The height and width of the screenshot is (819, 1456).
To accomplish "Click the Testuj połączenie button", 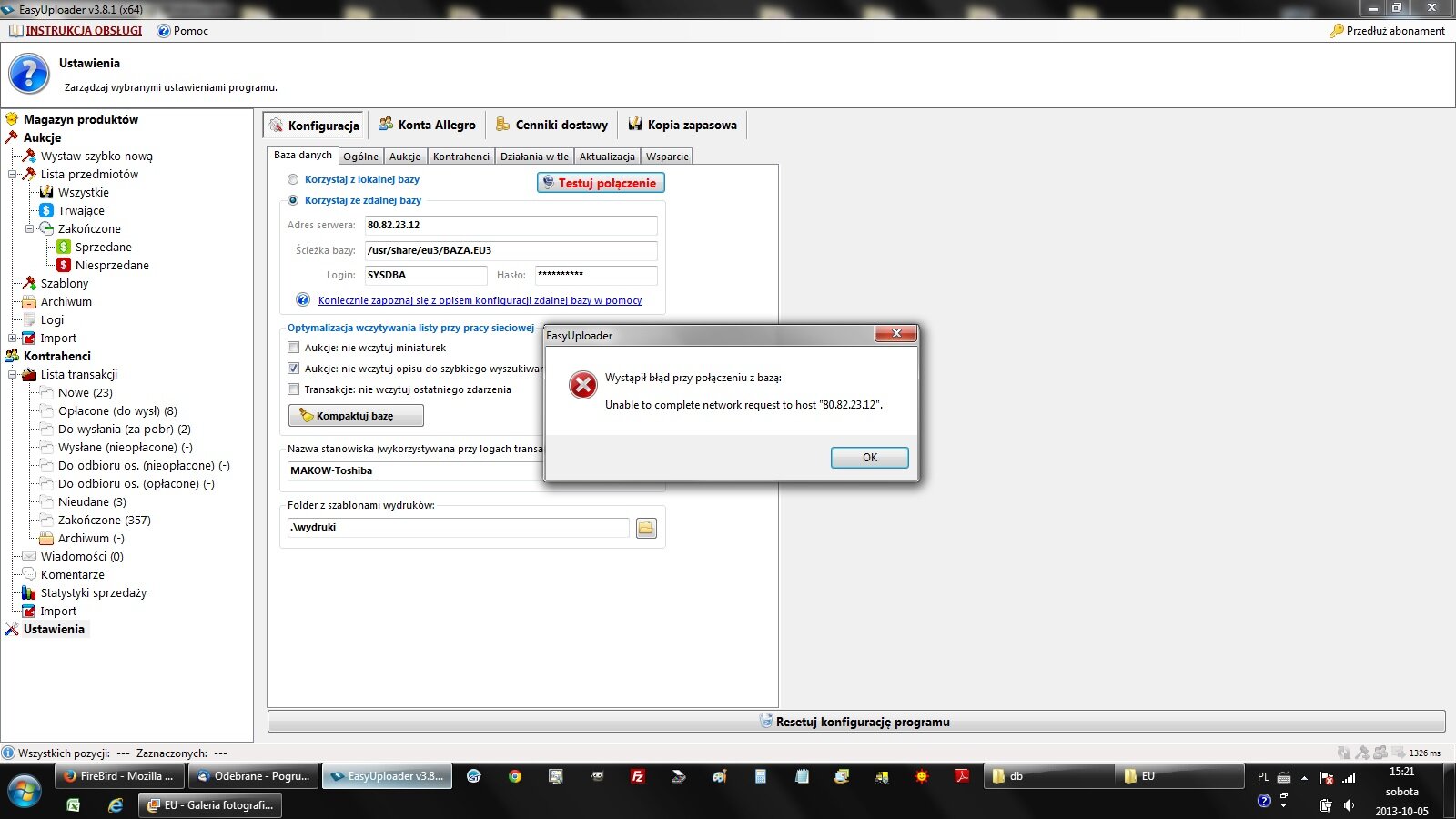I will pyautogui.click(x=601, y=183).
